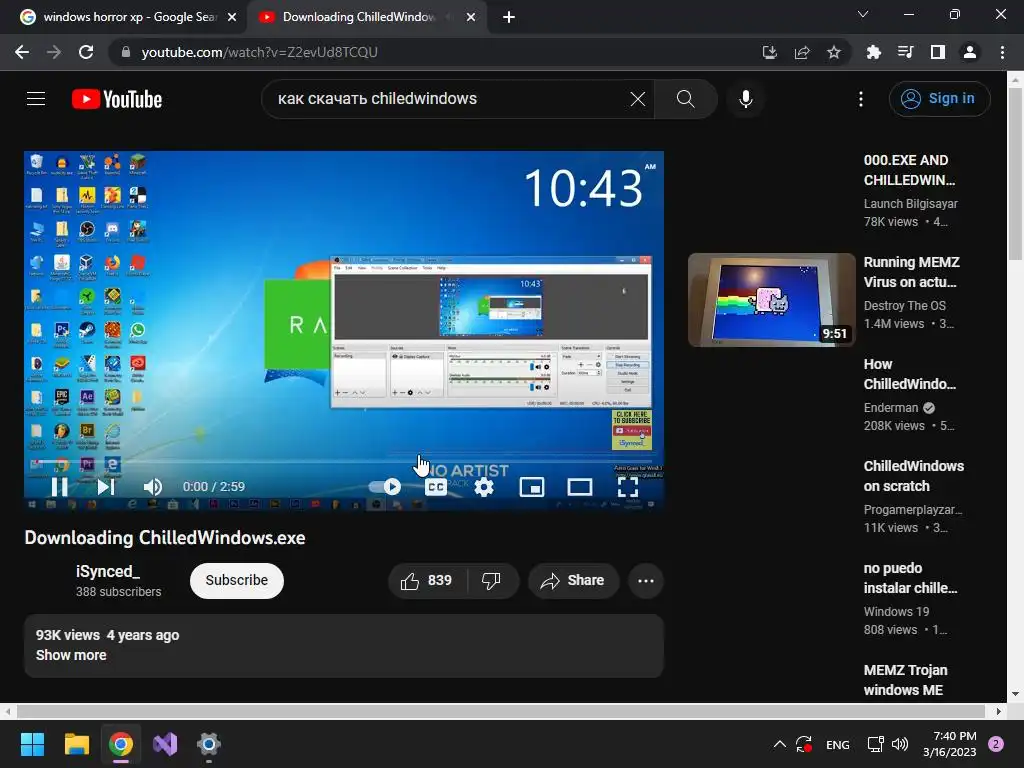Toggle the autoplay switch
This screenshot has height=768, width=1024.
pos(385,487)
